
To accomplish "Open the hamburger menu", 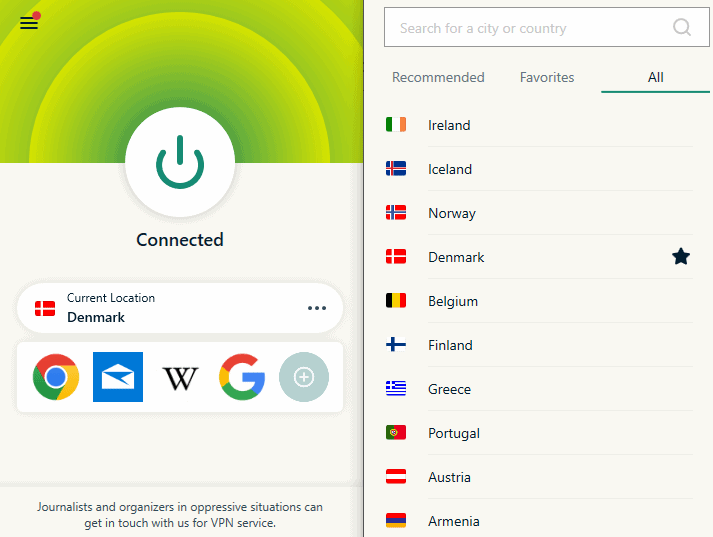I will pos(29,23).
